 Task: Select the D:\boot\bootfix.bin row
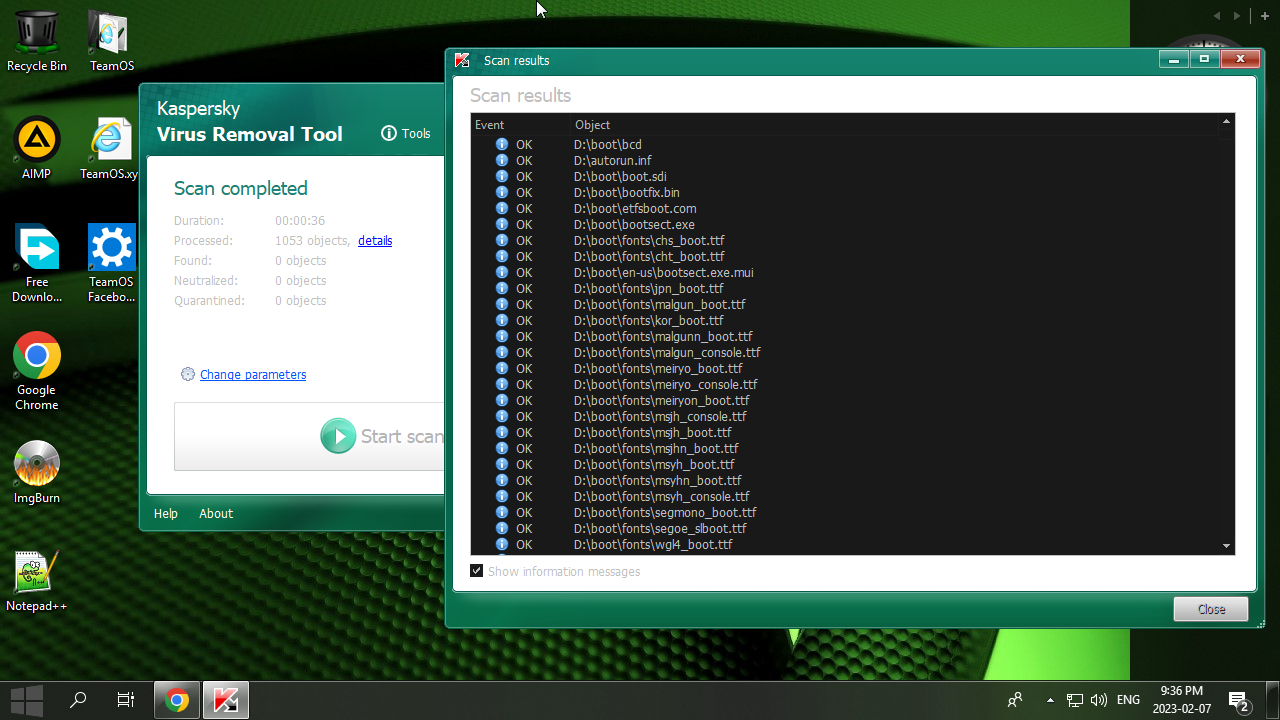pos(846,192)
